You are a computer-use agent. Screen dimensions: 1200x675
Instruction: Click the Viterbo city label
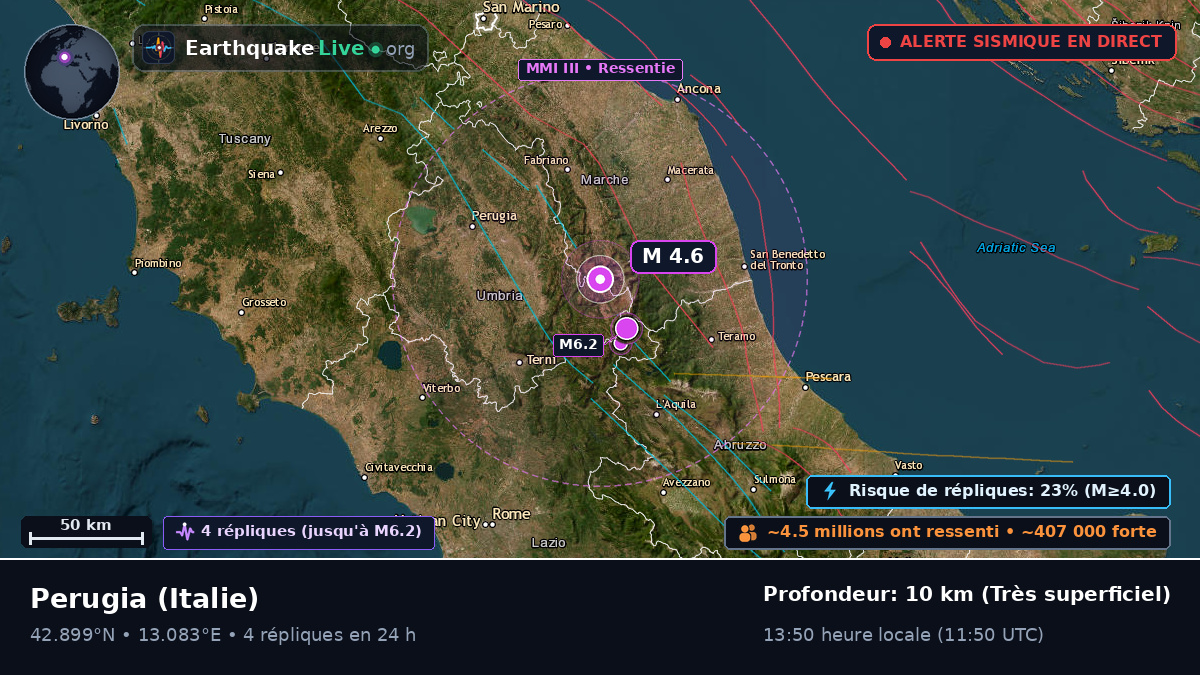442,388
